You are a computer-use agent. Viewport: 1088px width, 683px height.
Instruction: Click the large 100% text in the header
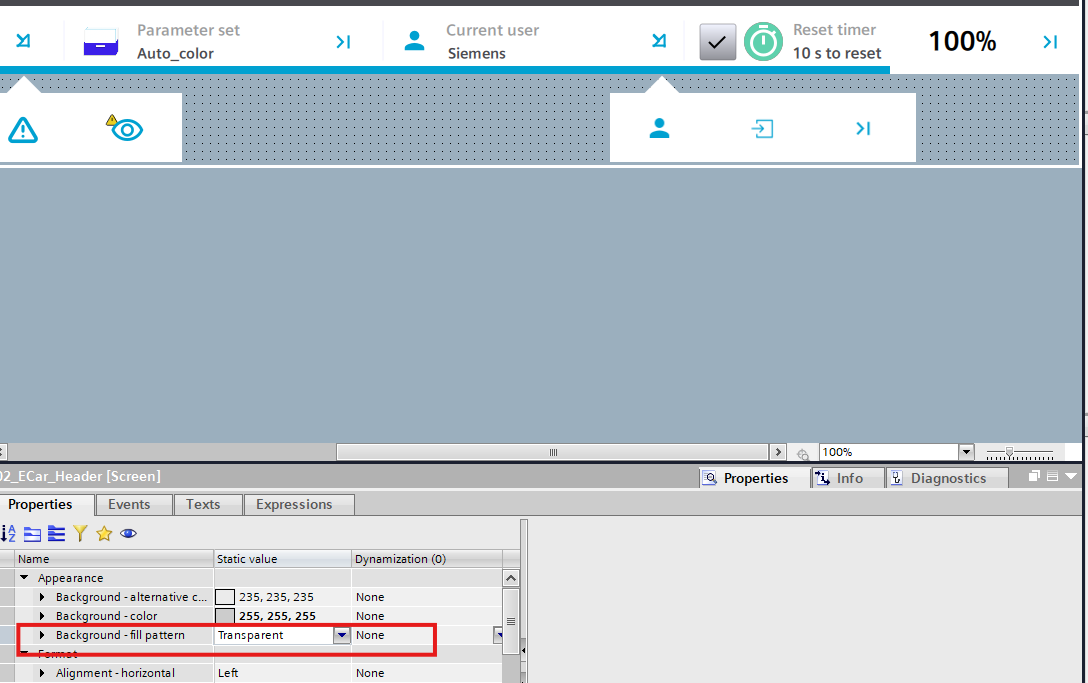[962, 42]
